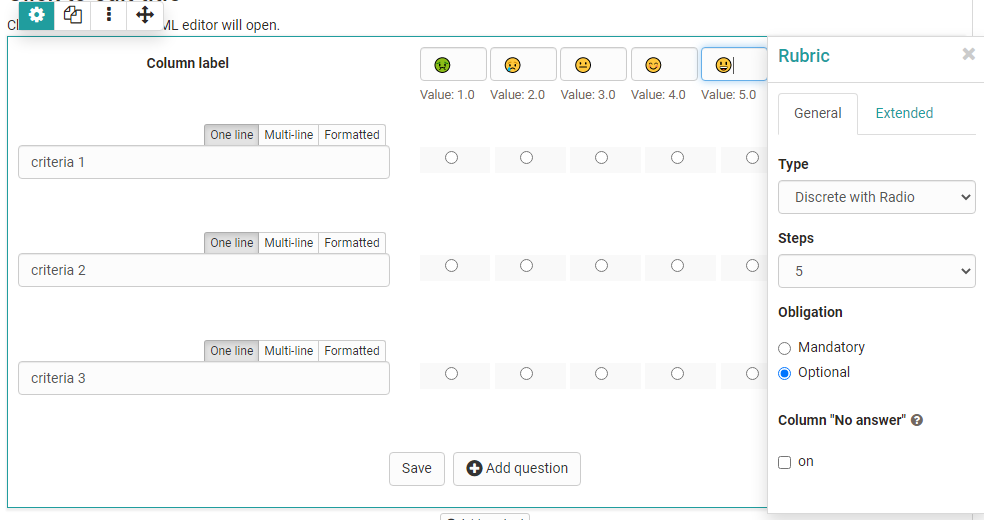Select One line mode for criteria 3
The width and height of the screenshot is (984, 520).
tap(232, 351)
